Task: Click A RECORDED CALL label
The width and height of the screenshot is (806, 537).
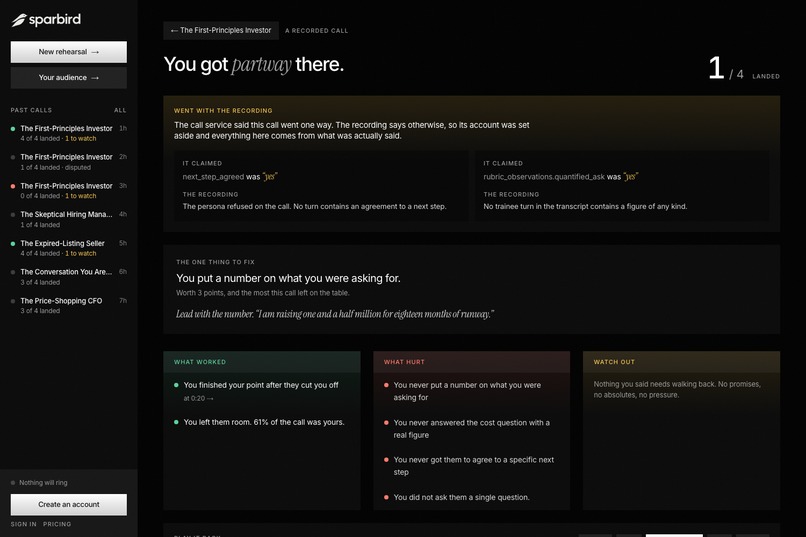Action: (x=317, y=31)
